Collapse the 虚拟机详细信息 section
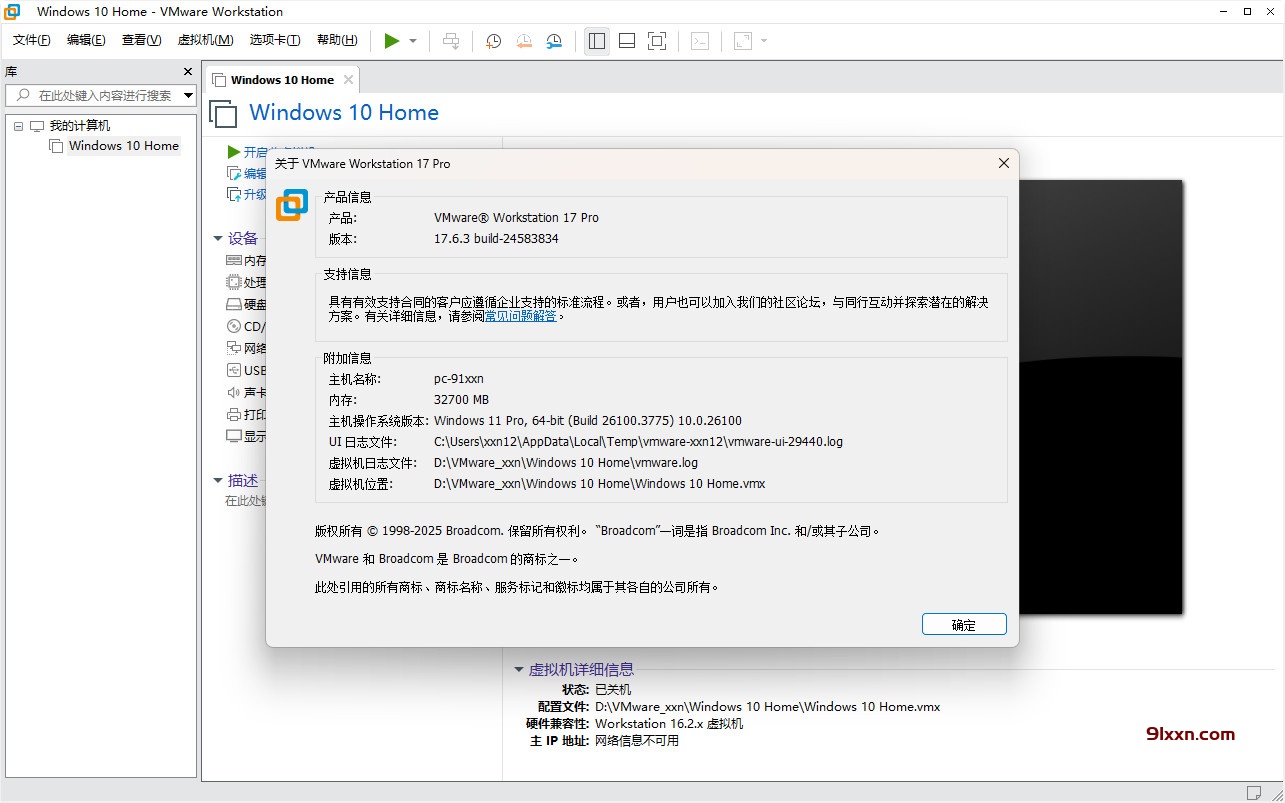The image size is (1285, 803). (x=519, y=669)
